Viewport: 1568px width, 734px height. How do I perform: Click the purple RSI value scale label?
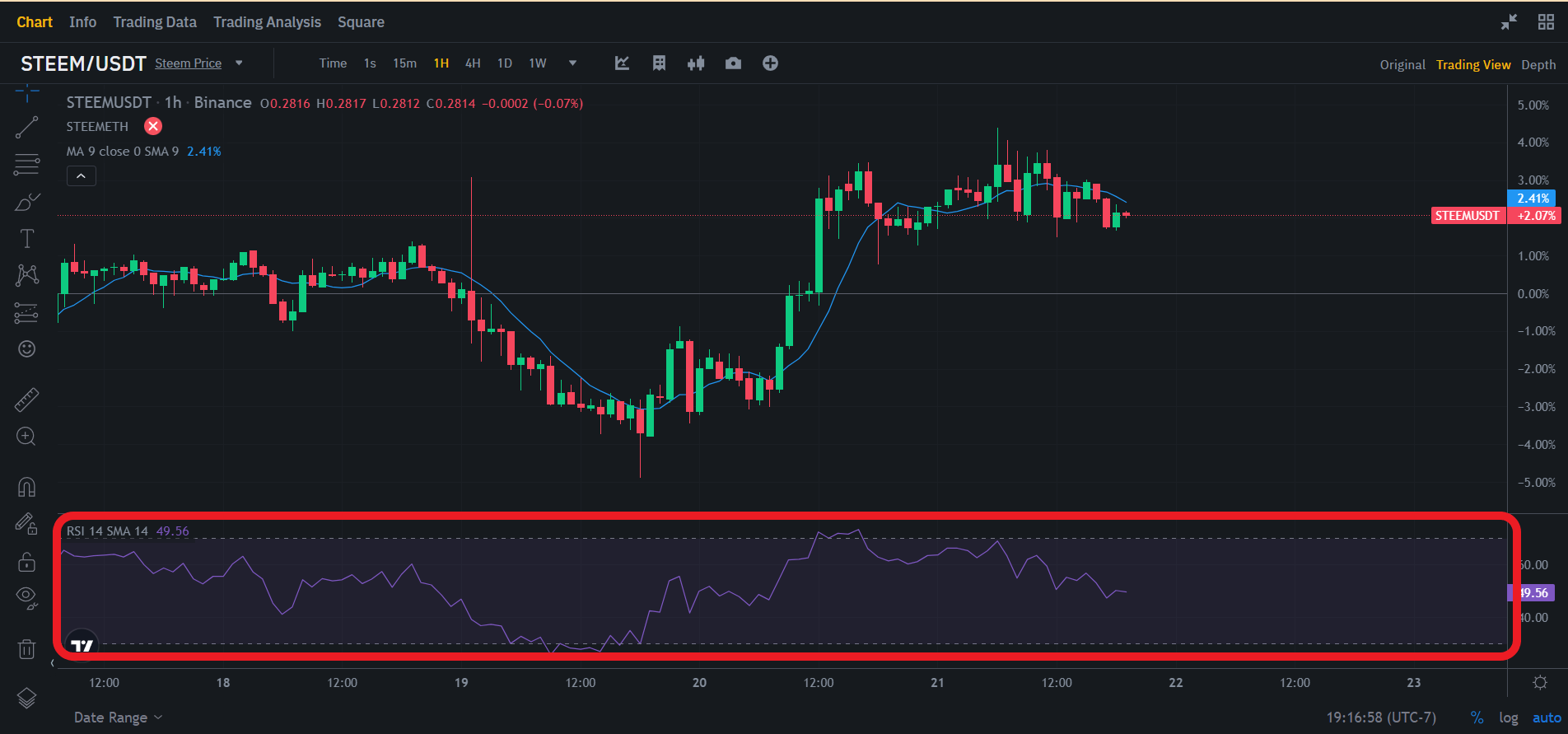[1533, 593]
